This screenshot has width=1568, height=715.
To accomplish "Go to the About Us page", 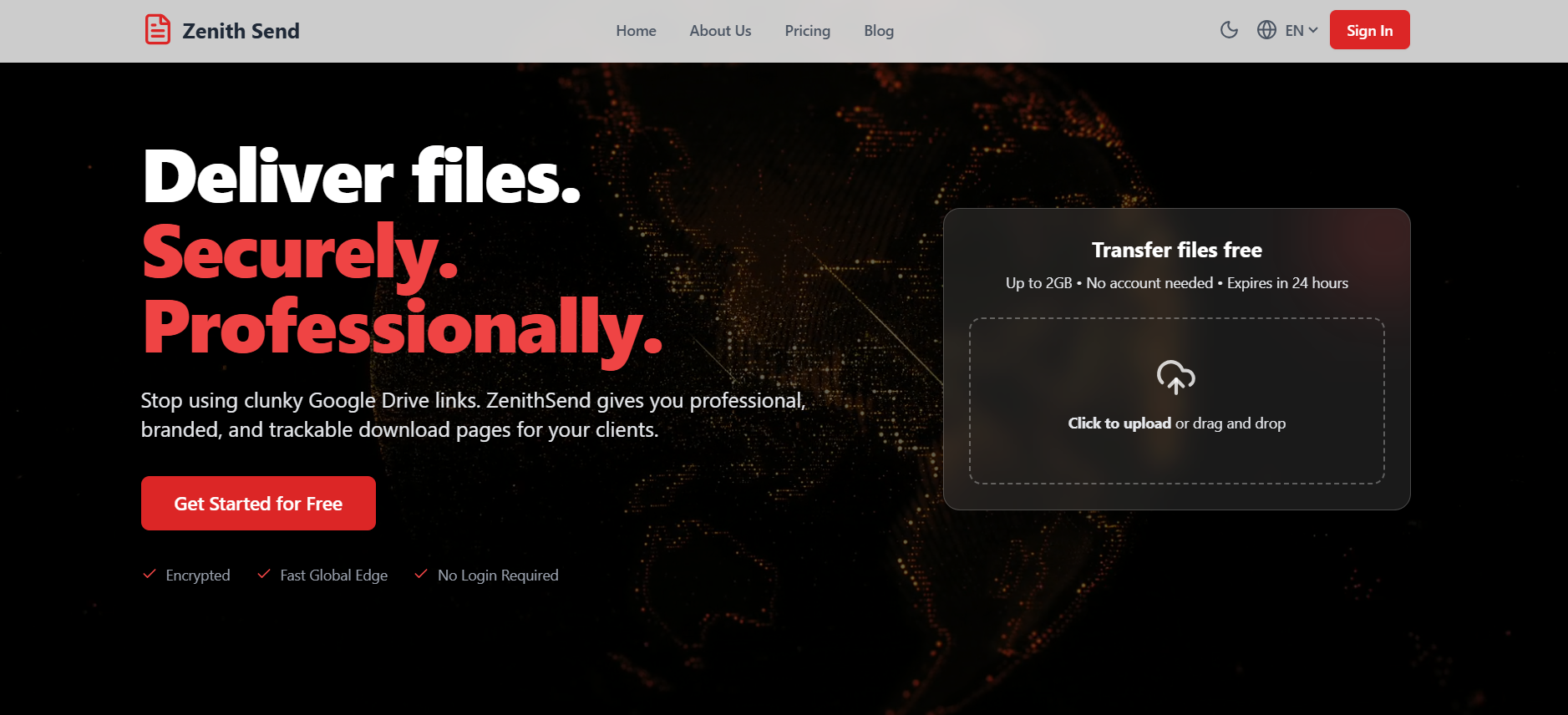I will 720,31.
